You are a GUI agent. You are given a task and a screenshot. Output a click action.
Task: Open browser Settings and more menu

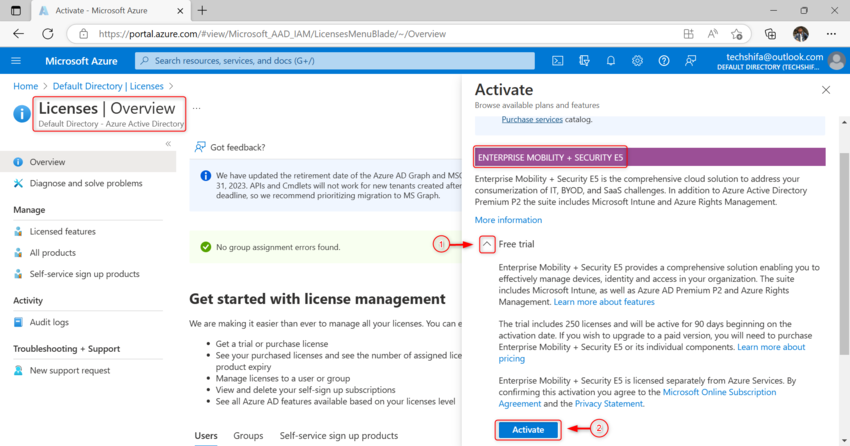click(x=831, y=34)
